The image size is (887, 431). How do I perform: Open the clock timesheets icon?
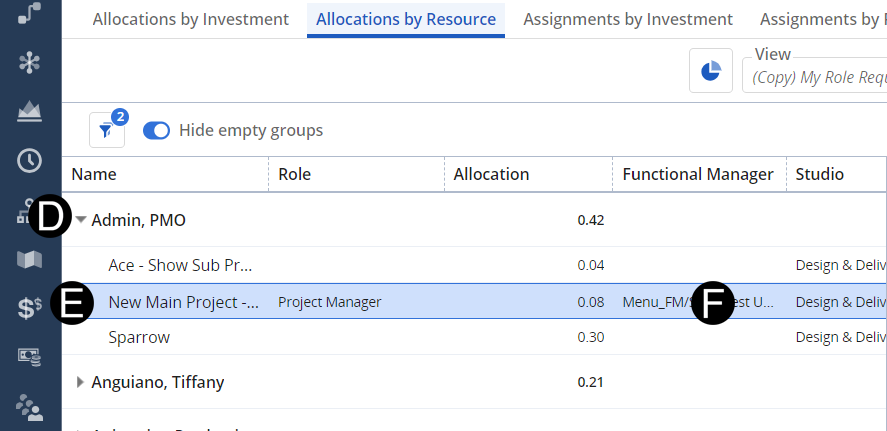tap(30, 160)
